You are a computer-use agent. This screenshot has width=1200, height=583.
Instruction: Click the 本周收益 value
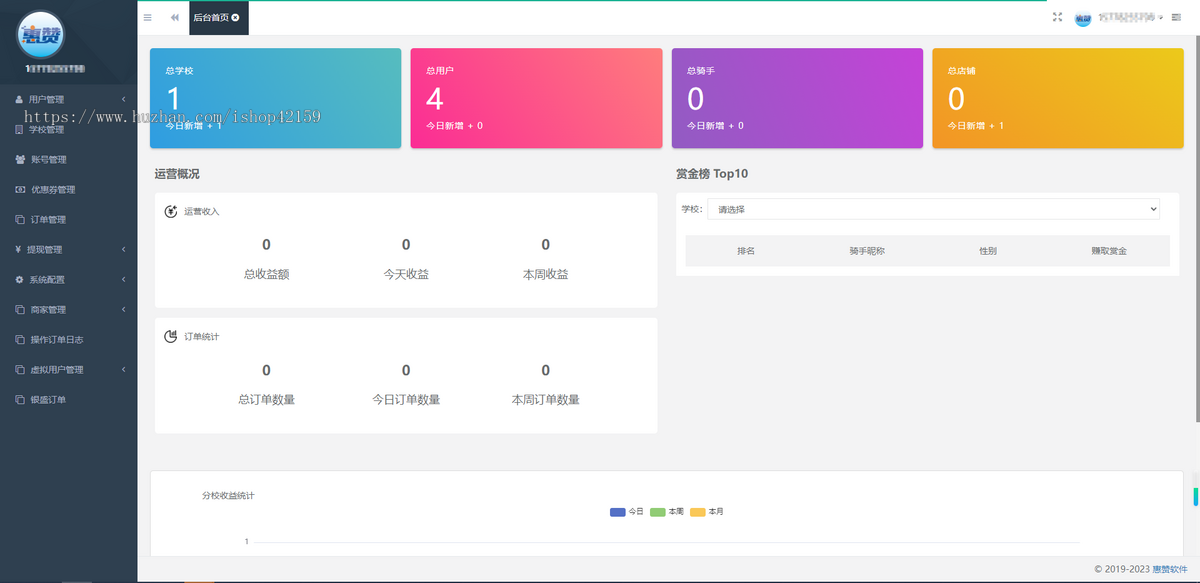coord(546,244)
